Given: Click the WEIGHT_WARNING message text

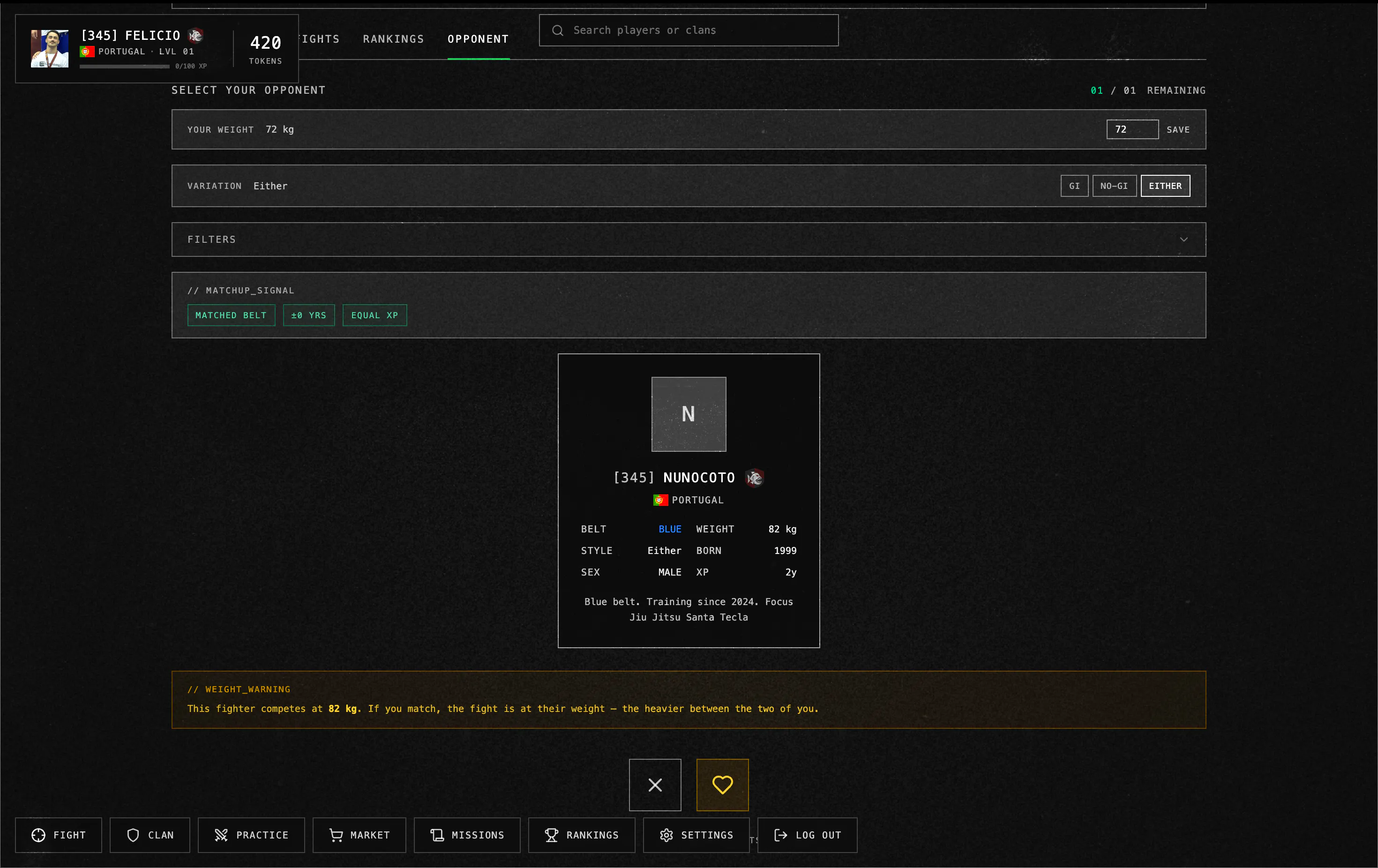Looking at the screenshot, I should [503, 708].
